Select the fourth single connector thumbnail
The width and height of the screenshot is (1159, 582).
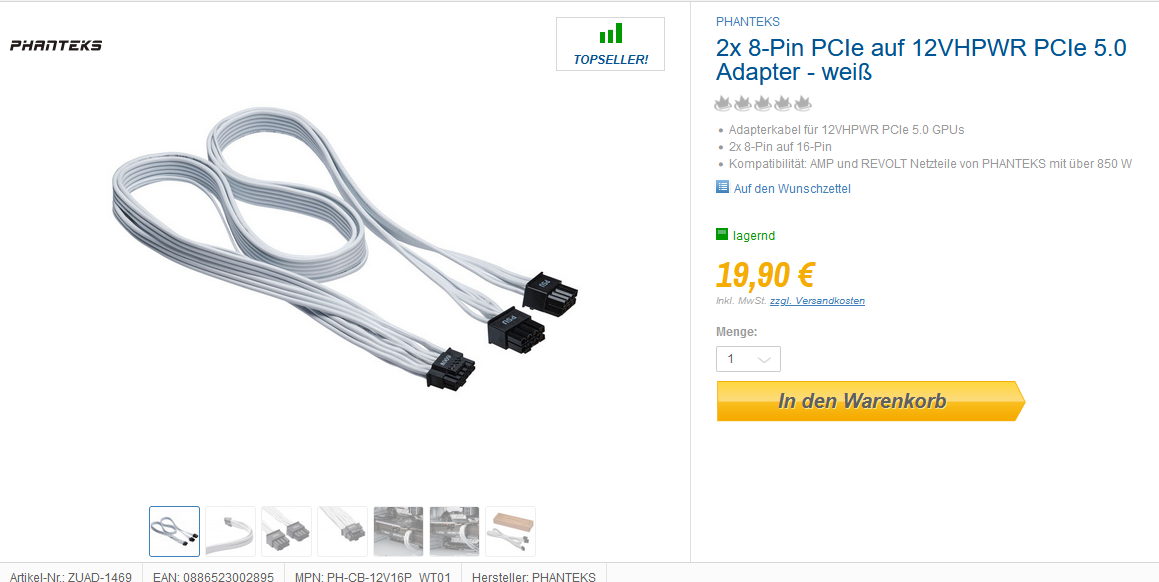click(x=342, y=531)
